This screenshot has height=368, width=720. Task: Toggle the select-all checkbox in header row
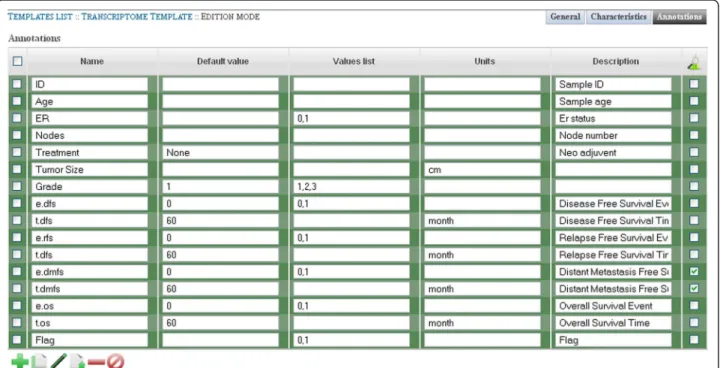(x=17, y=61)
